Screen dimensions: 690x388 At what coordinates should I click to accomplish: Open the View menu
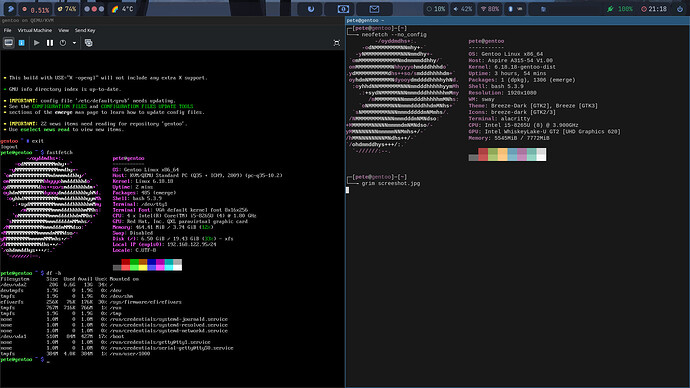pyautogui.click(x=63, y=30)
